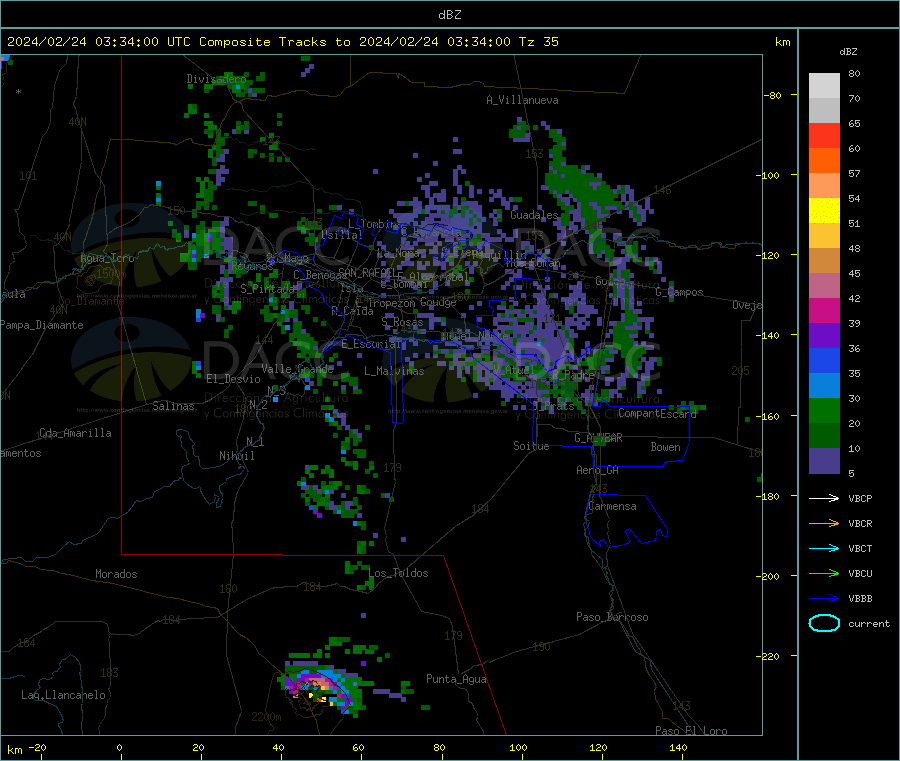Viewport: 900px width, 761px height.
Task: Click the blue VBBB arrow in legend
Action: tap(824, 599)
